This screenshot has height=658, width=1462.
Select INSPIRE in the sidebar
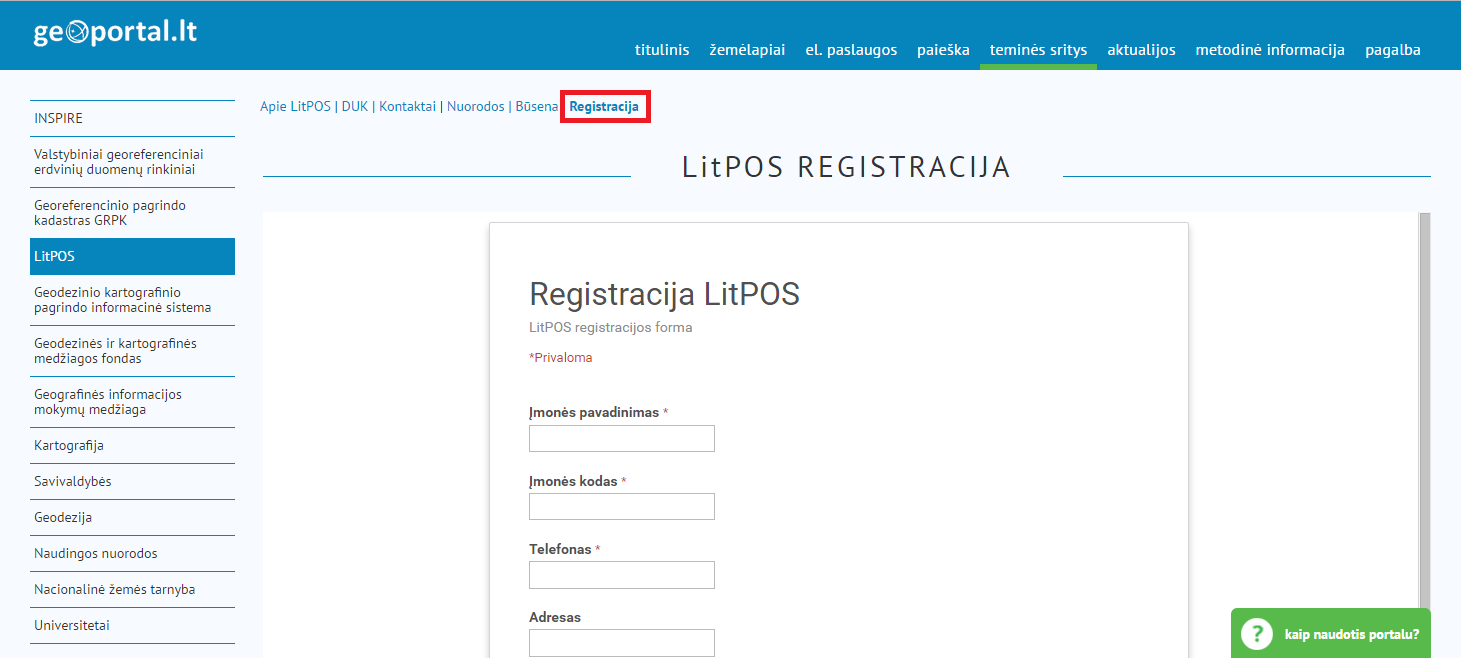(x=59, y=119)
